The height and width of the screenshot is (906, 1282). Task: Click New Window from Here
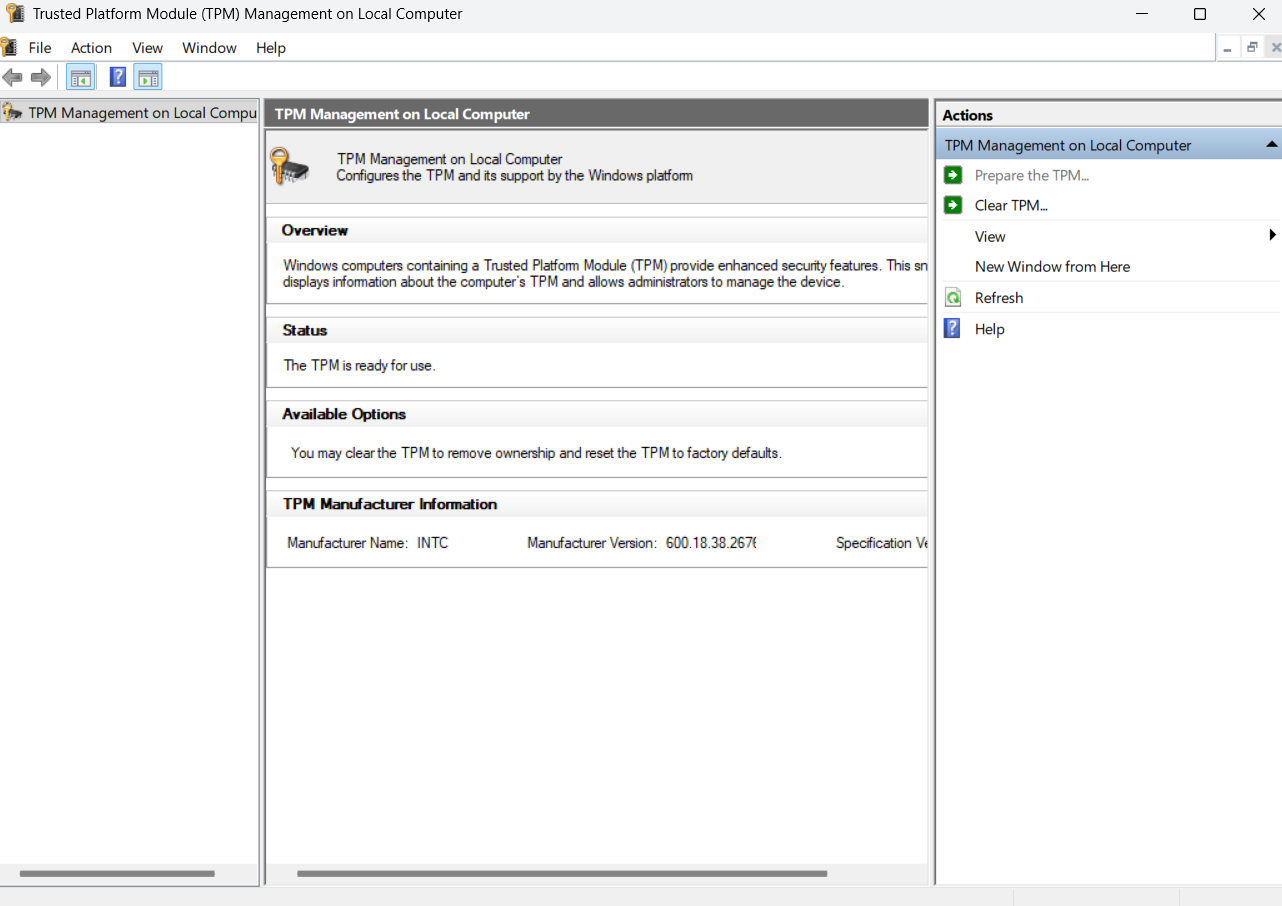[x=1052, y=266]
